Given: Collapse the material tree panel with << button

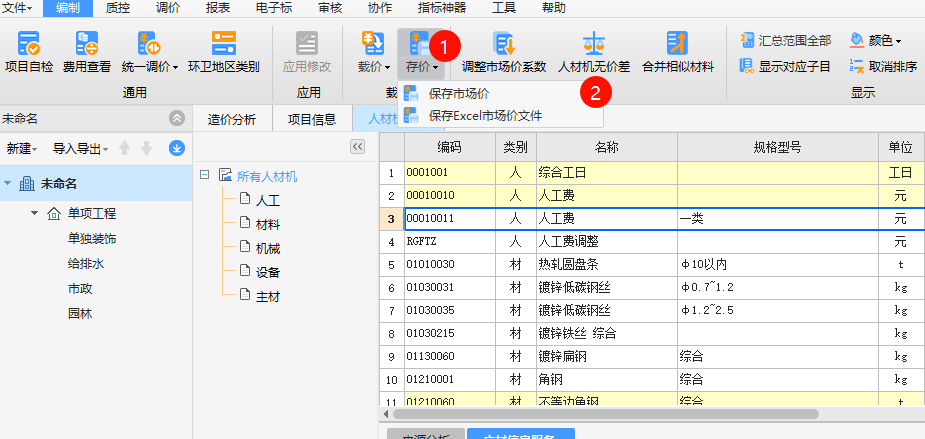Looking at the screenshot, I should click(357, 147).
